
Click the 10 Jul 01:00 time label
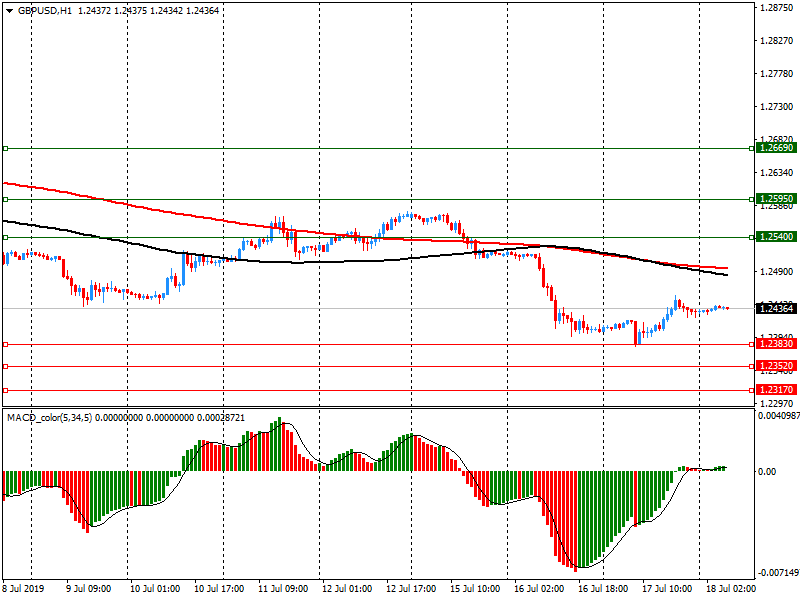tap(155, 589)
